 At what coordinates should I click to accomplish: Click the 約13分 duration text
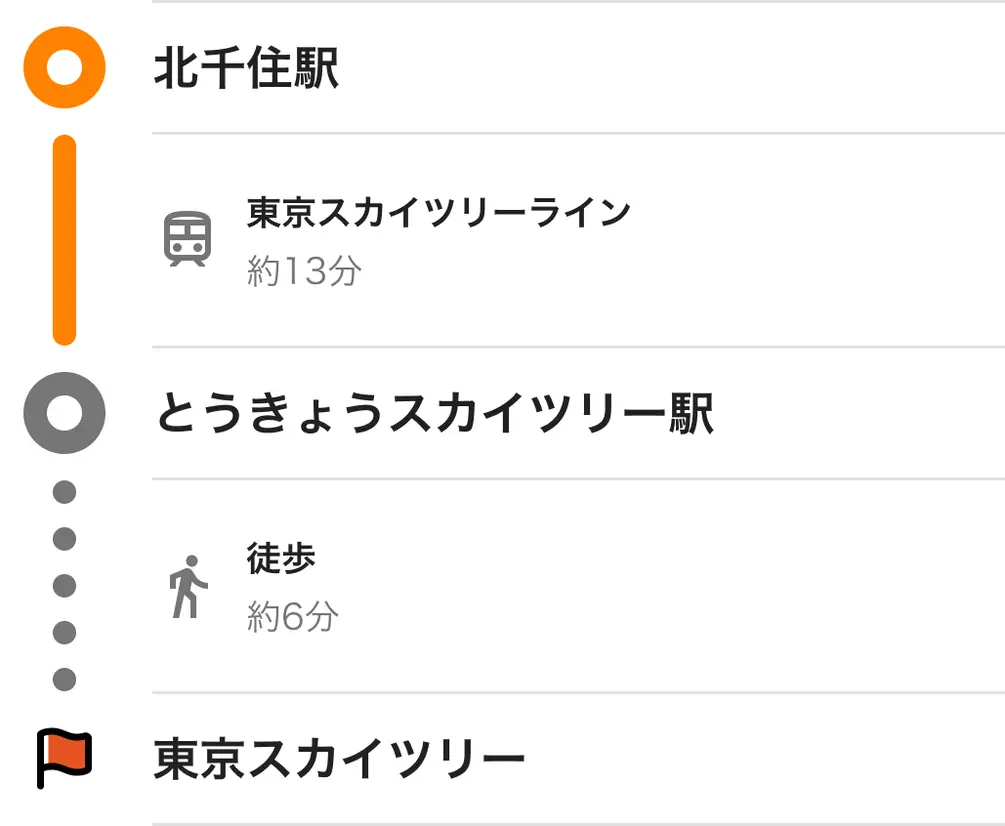[x=304, y=270]
